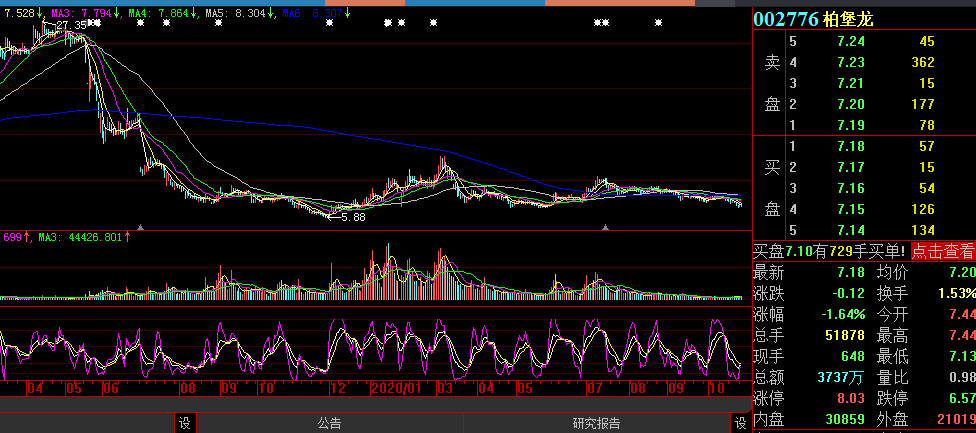Click the 5.88 low price label

pyautogui.click(x=353, y=216)
